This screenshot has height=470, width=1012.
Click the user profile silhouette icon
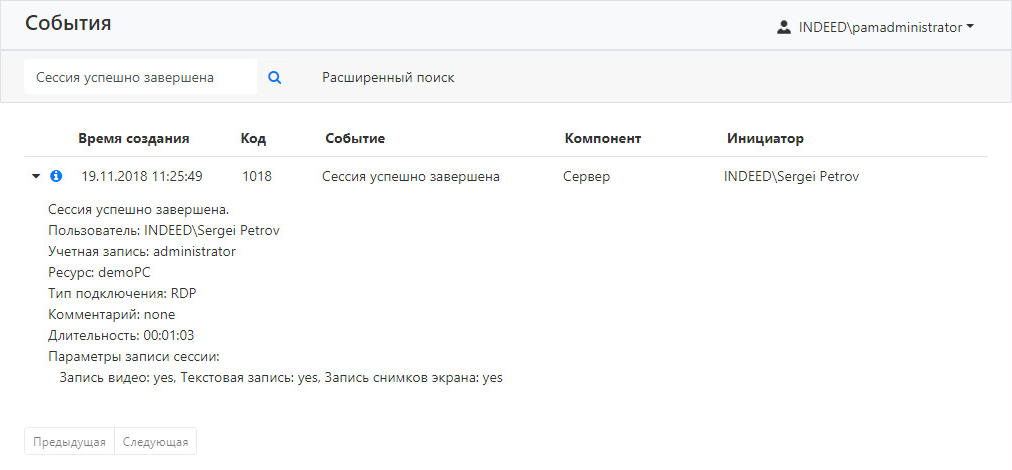(784, 28)
